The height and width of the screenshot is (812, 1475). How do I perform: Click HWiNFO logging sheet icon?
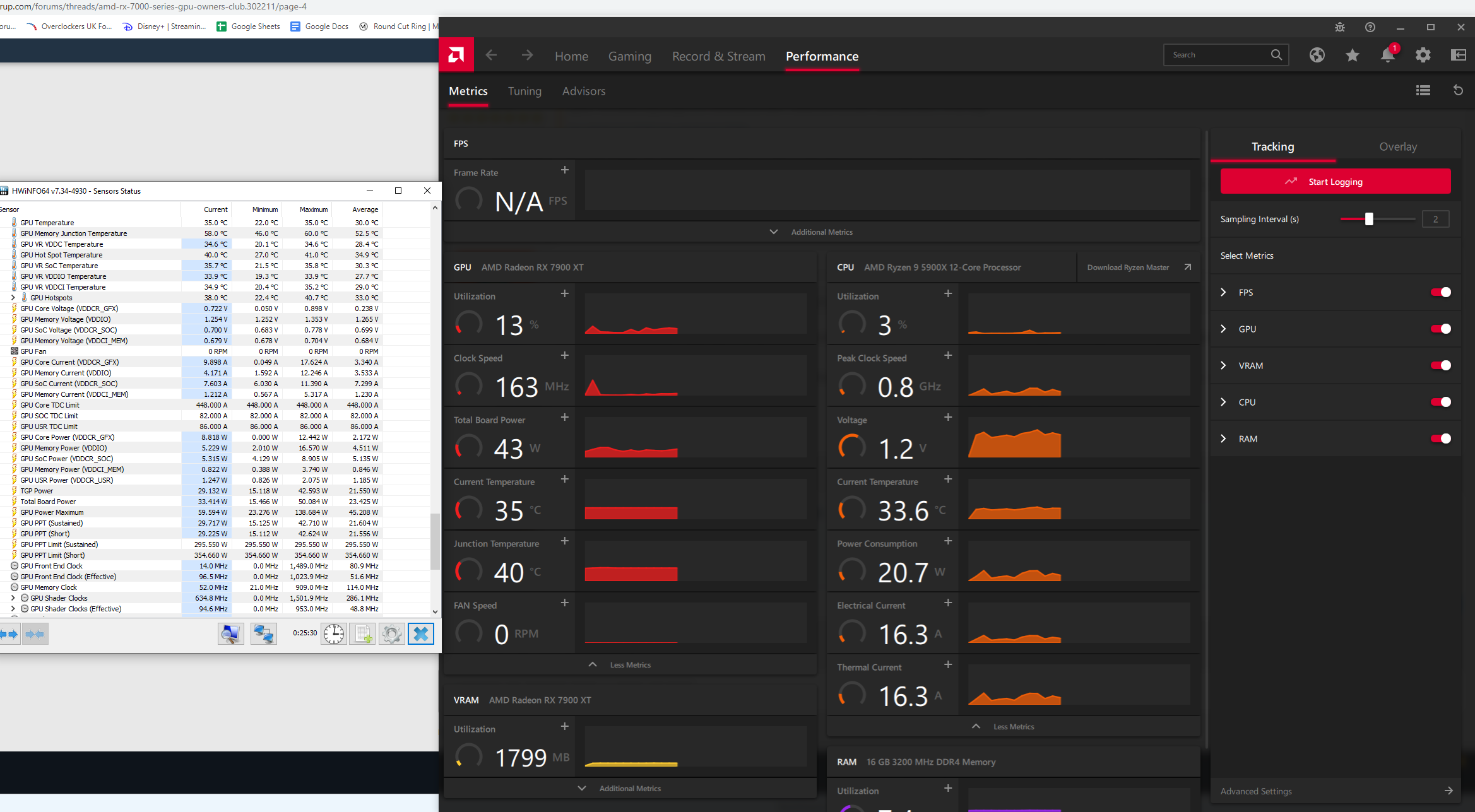[363, 633]
